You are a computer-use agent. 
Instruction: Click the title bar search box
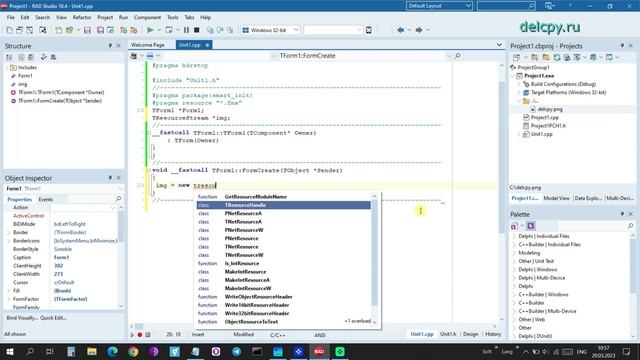(x=506, y=6)
